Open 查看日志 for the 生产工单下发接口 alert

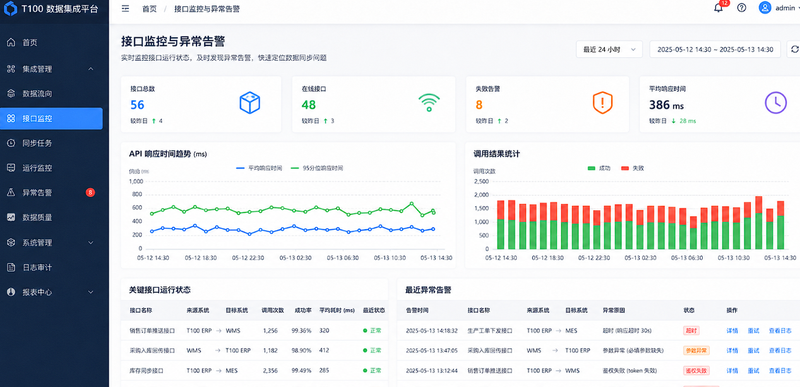tap(780, 330)
